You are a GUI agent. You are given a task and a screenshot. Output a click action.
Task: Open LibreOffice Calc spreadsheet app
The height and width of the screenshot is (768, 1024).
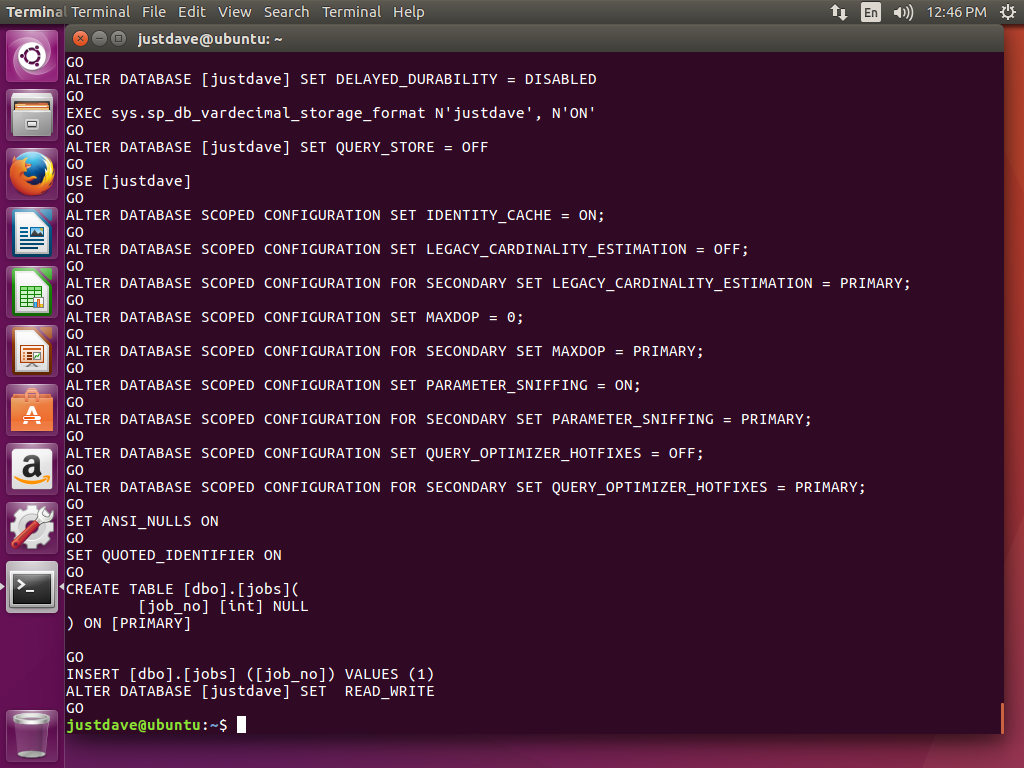point(32,292)
